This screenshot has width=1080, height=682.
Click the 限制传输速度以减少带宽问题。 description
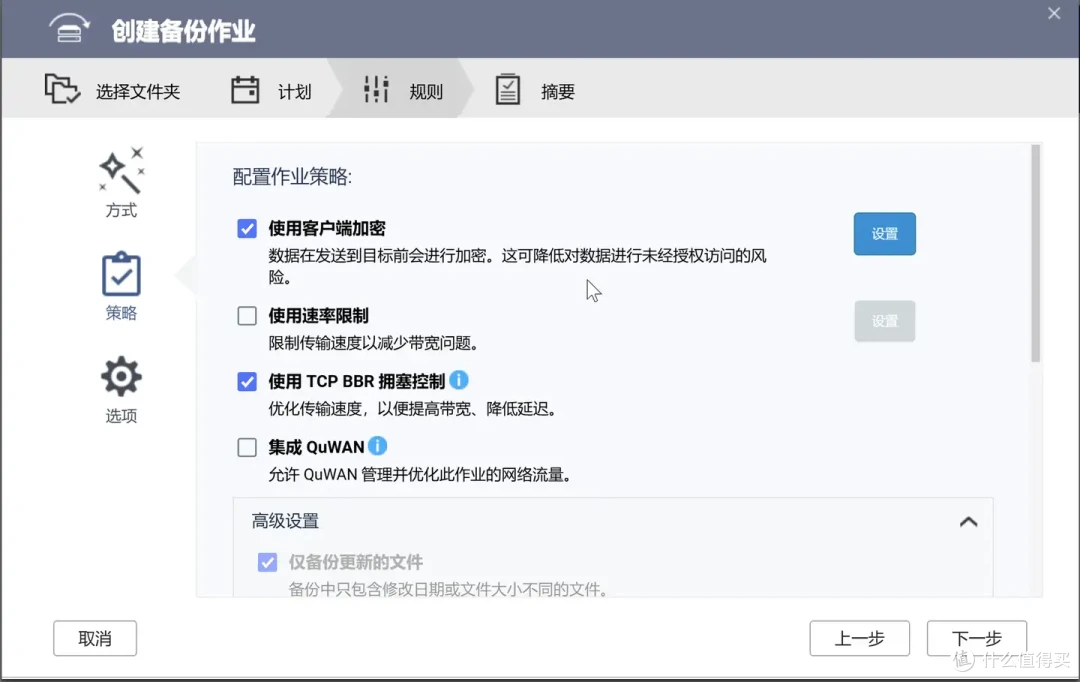click(373, 342)
